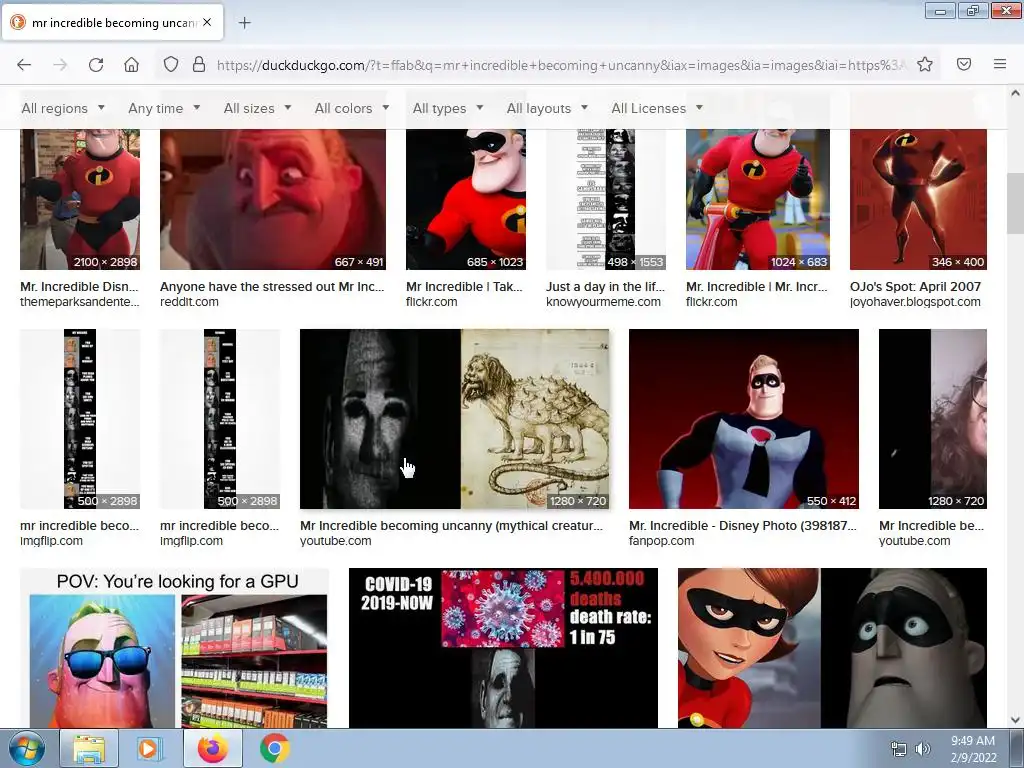Reload the current page

[96, 65]
